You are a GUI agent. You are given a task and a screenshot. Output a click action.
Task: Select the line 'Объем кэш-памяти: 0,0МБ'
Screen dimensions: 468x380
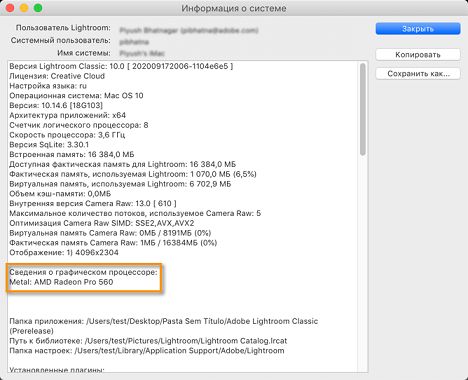(x=60, y=194)
